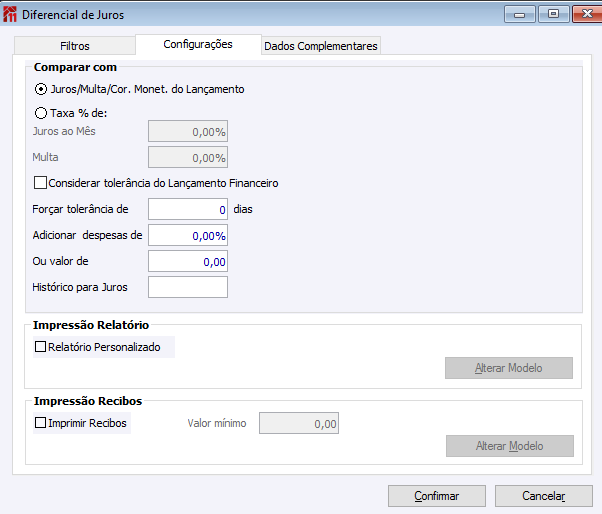Close the Diferencial de Juros window
The width and height of the screenshot is (602, 514).
coord(587,14)
